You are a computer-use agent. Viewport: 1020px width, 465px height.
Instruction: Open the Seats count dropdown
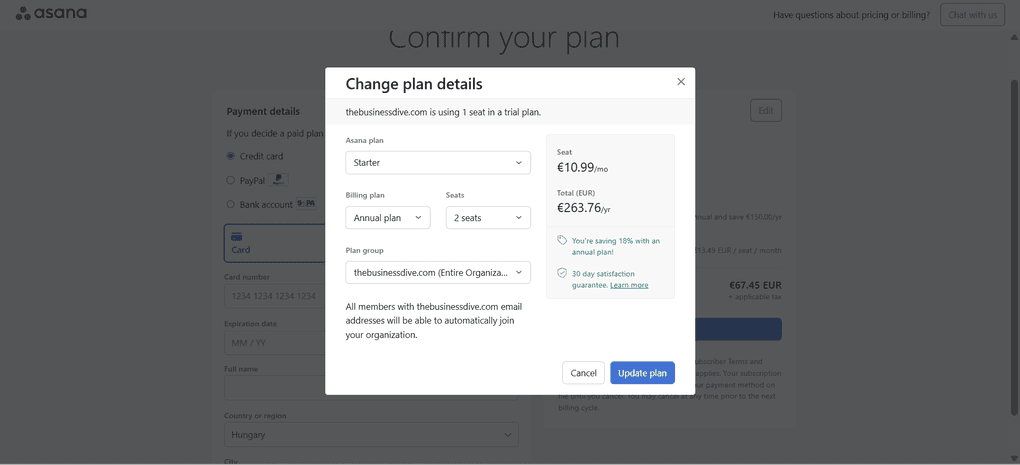[x=488, y=218]
